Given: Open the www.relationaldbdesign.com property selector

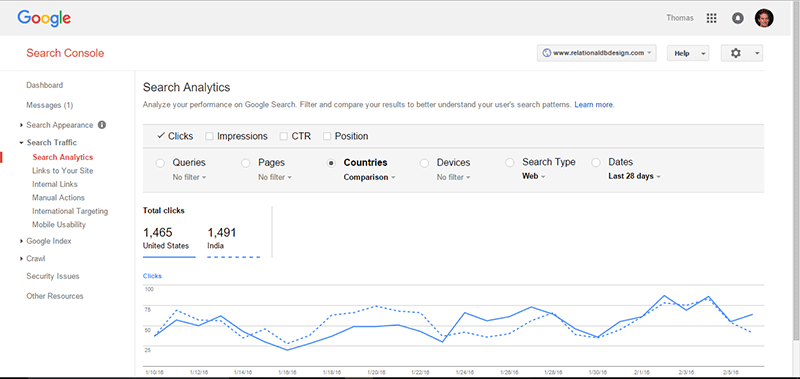Looking at the screenshot, I should click(x=596, y=53).
